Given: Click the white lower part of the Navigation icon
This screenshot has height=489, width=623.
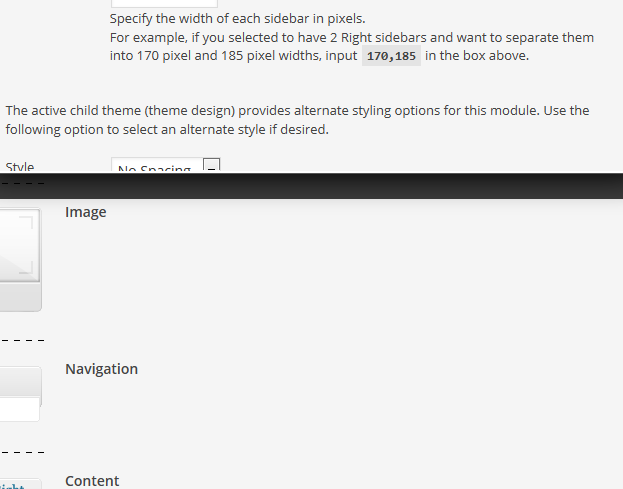Looking at the screenshot, I should [19, 410].
